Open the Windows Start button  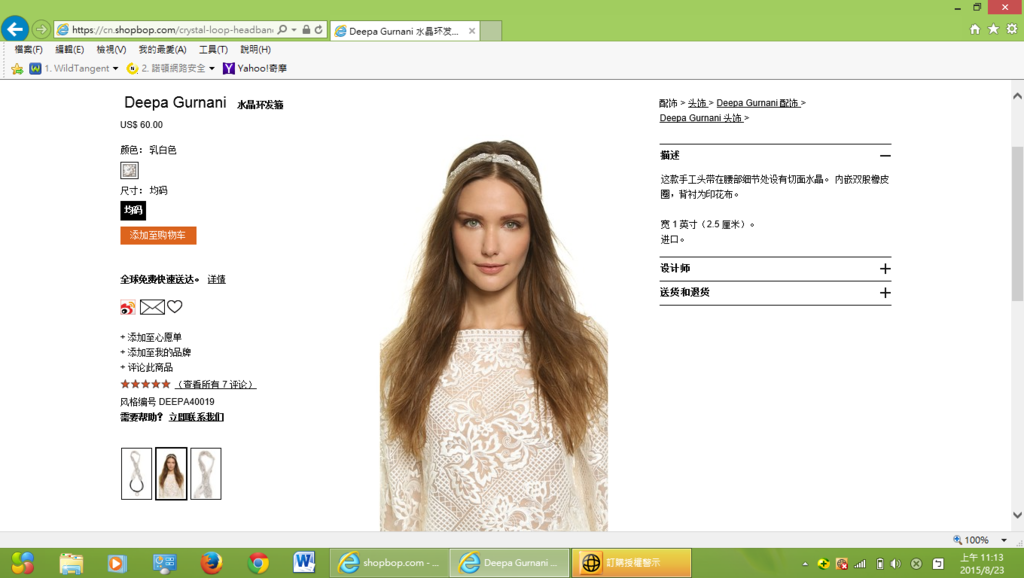click(x=22, y=562)
